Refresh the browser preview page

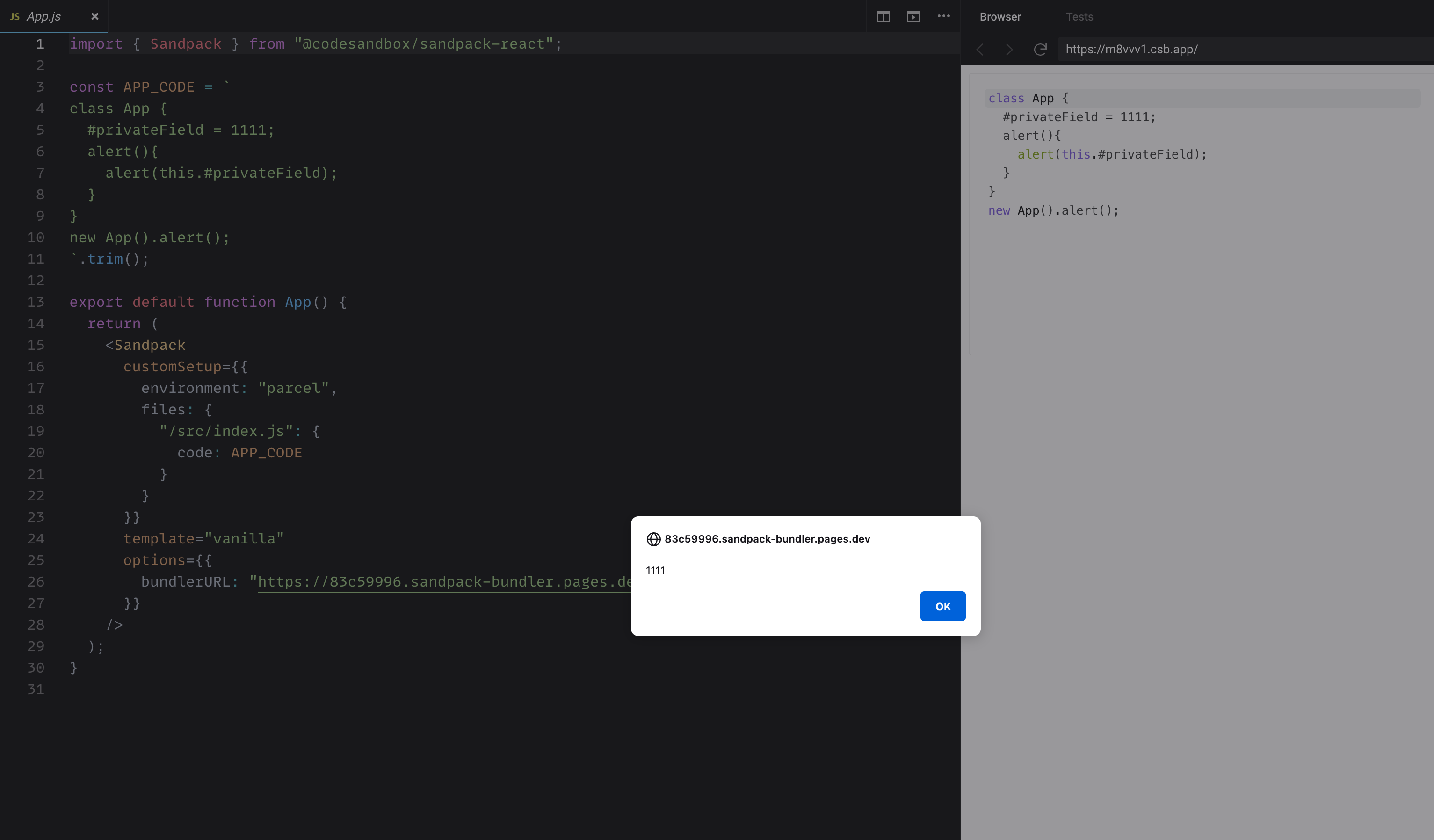click(1040, 50)
